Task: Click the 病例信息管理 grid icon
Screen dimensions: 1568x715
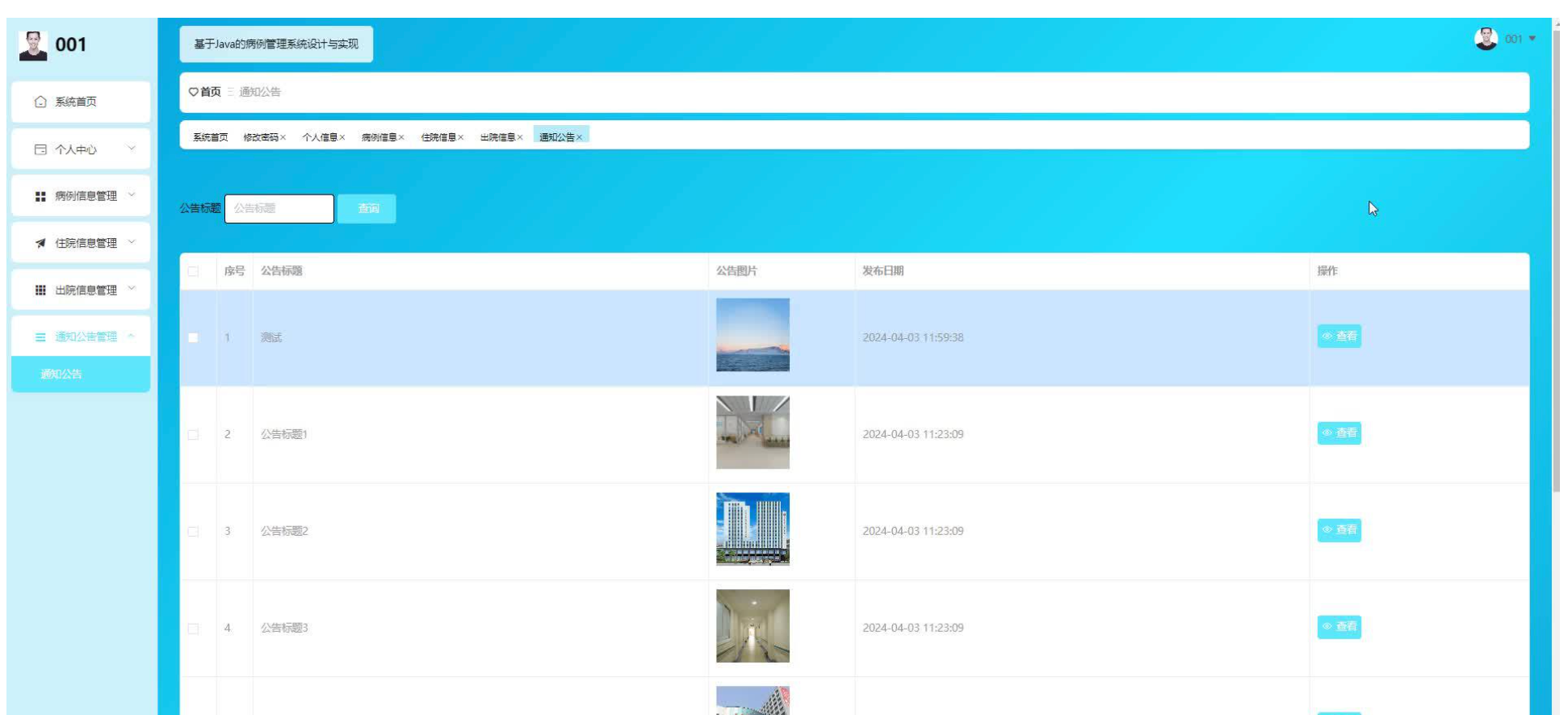Action: point(40,196)
